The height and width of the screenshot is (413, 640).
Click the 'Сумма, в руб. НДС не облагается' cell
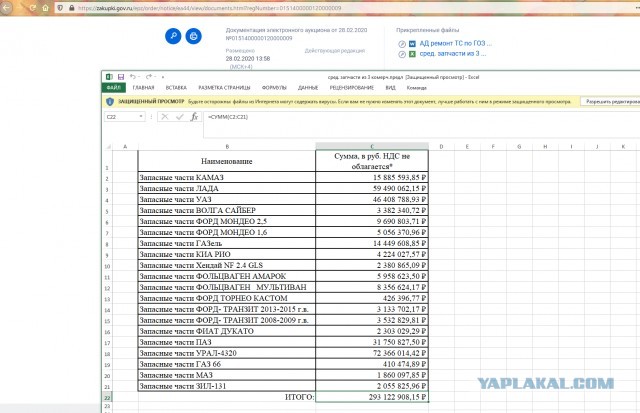click(x=372, y=161)
